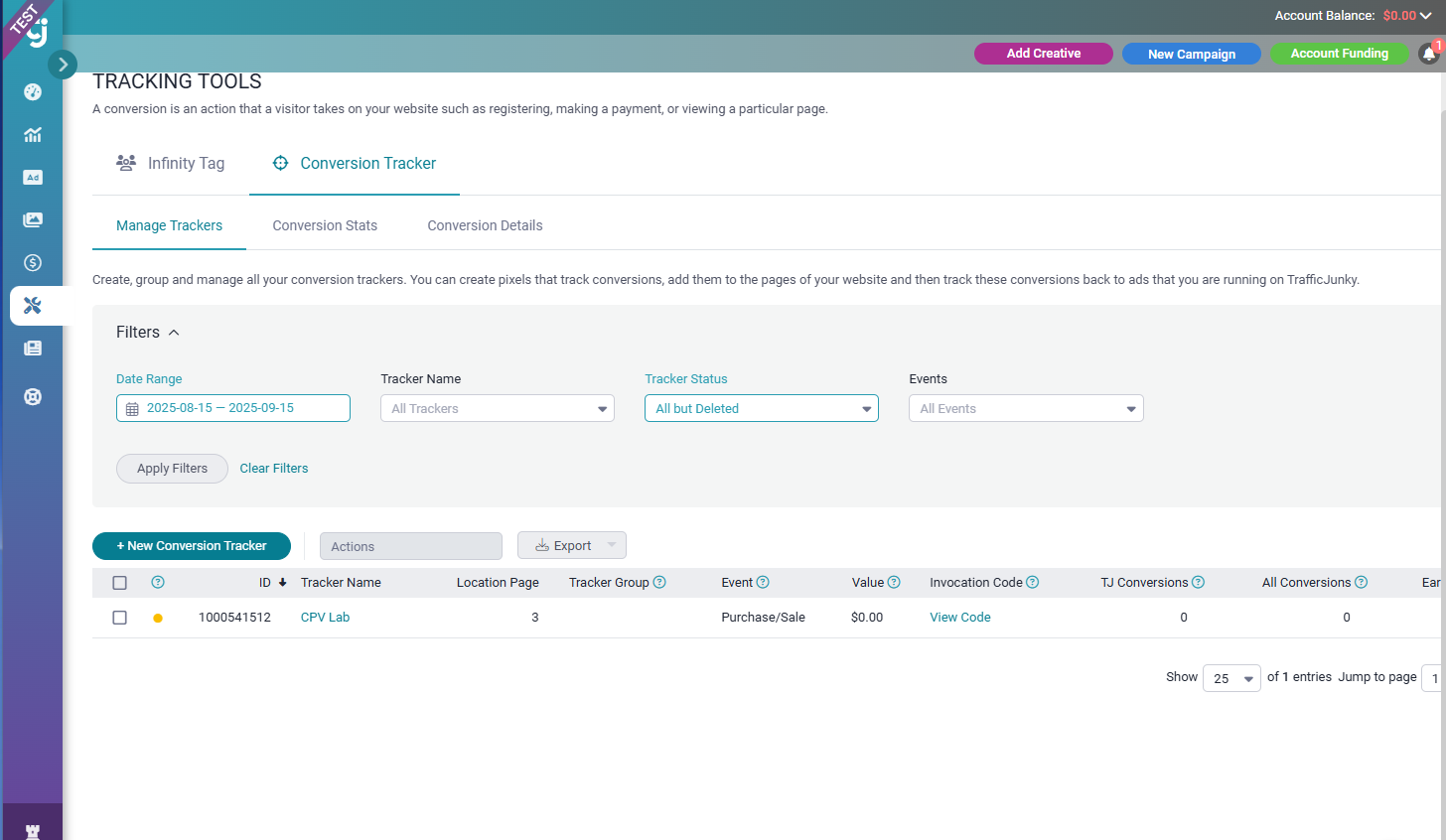The image size is (1446, 840).
Task: Open View Code for CPV Lab tracker
Action: click(x=959, y=617)
